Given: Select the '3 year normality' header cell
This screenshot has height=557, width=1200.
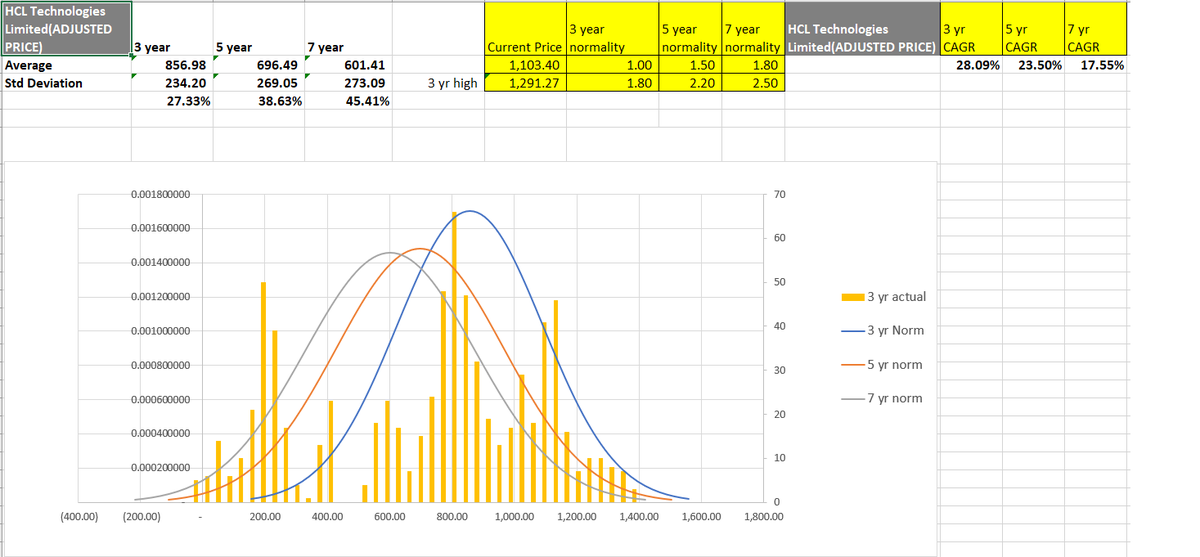Looking at the screenshot, I should 611,29.
